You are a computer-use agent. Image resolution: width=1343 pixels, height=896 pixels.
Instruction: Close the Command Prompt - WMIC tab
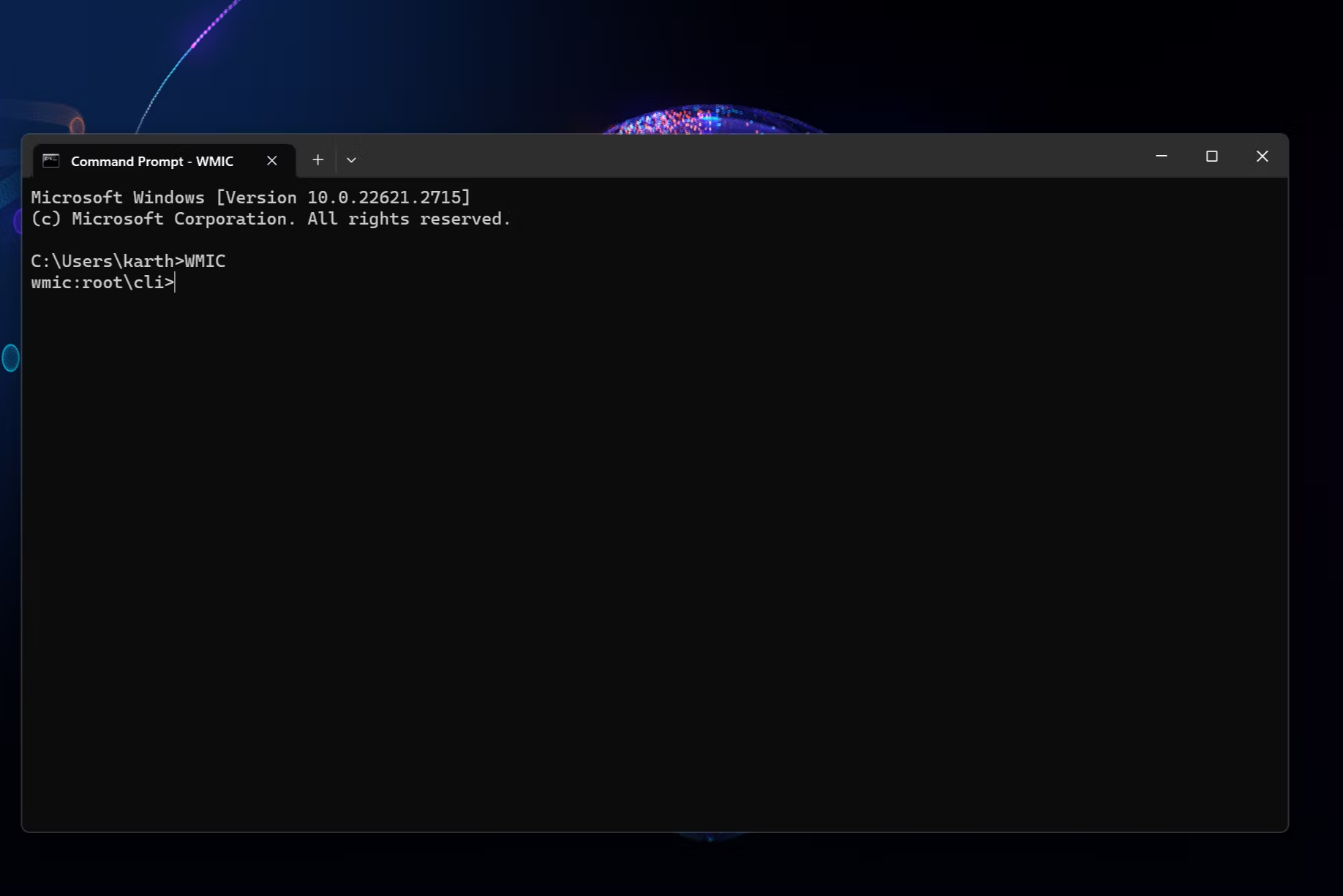[x=272, y=161]
